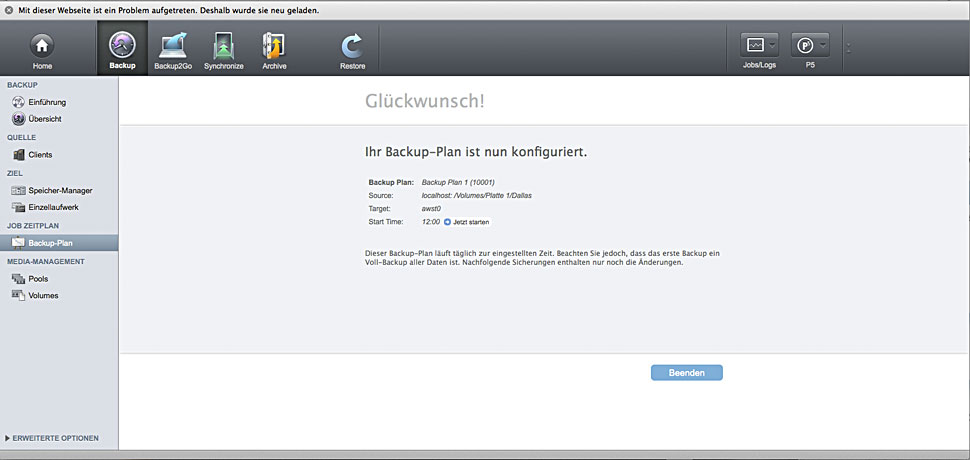970x460 pixels.
Task: Select Backup-Plan under Job Zeitplan
Action: [50, 243]
